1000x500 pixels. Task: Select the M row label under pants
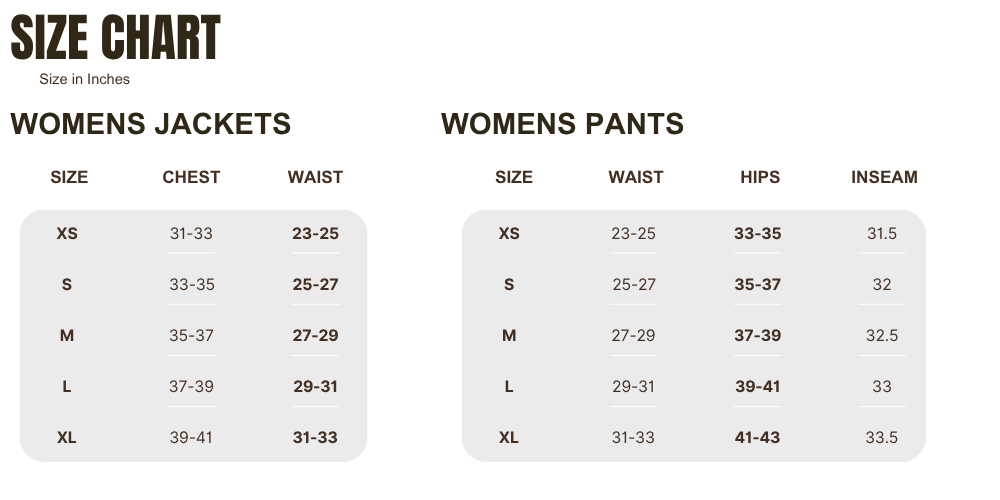click(509, 336)
